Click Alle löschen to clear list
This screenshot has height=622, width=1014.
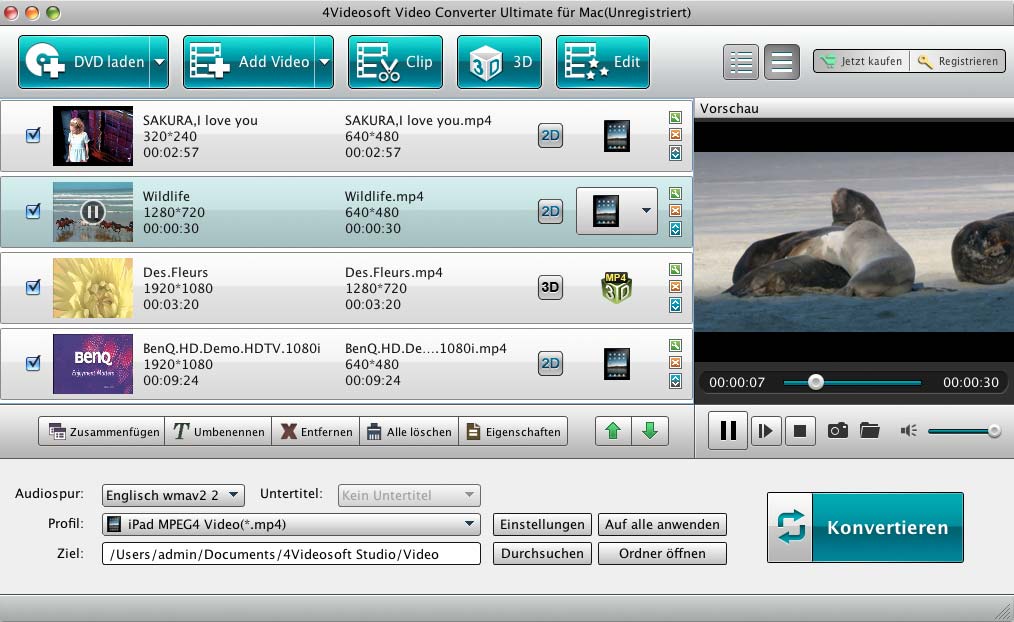[x=409, y=432]
